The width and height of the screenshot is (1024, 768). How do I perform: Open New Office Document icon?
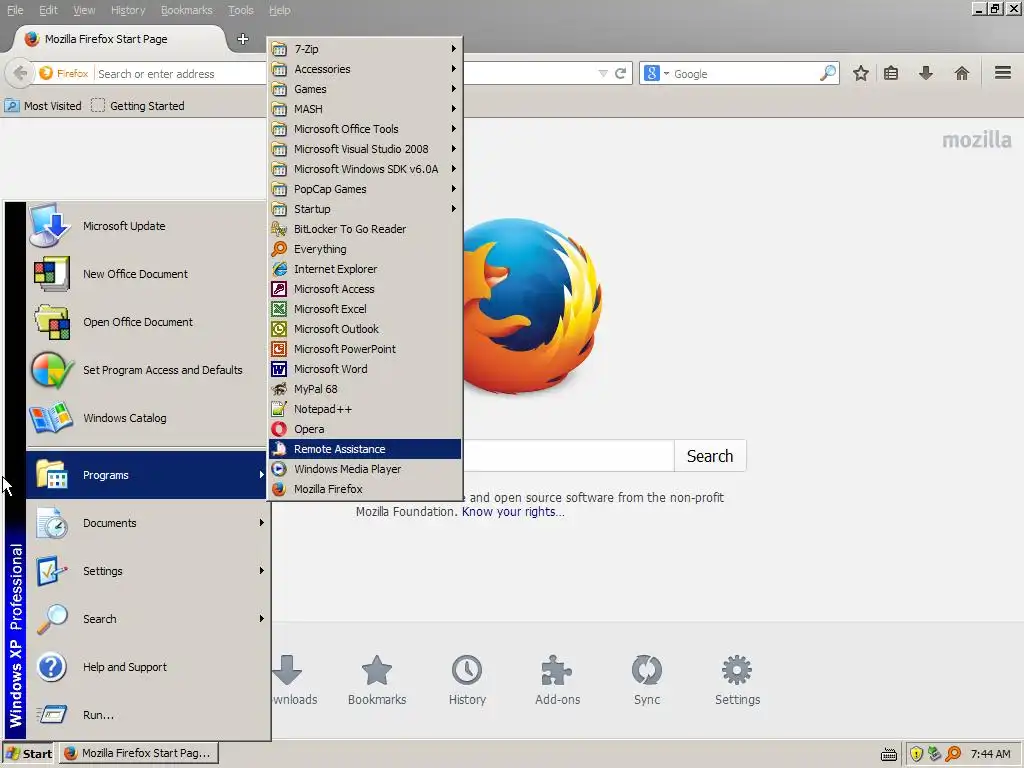pyautogui.click(x=52, y=274)
